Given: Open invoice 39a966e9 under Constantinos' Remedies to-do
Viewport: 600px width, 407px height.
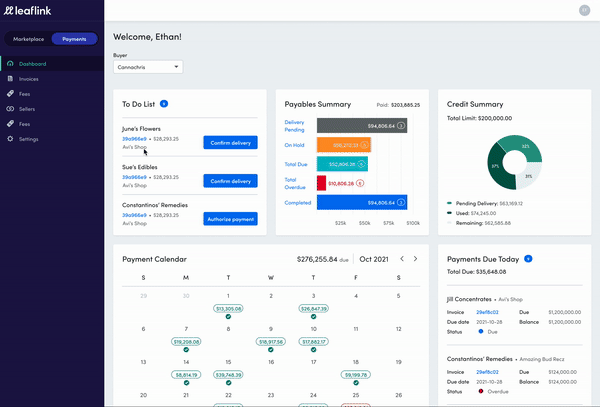Looking at the screenshot, I should point(134,215).
